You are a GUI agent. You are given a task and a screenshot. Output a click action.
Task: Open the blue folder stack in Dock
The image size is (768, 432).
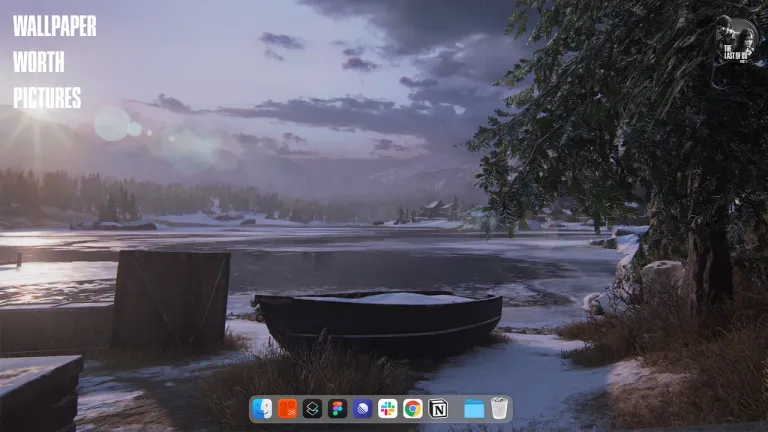tap(474, 409)
